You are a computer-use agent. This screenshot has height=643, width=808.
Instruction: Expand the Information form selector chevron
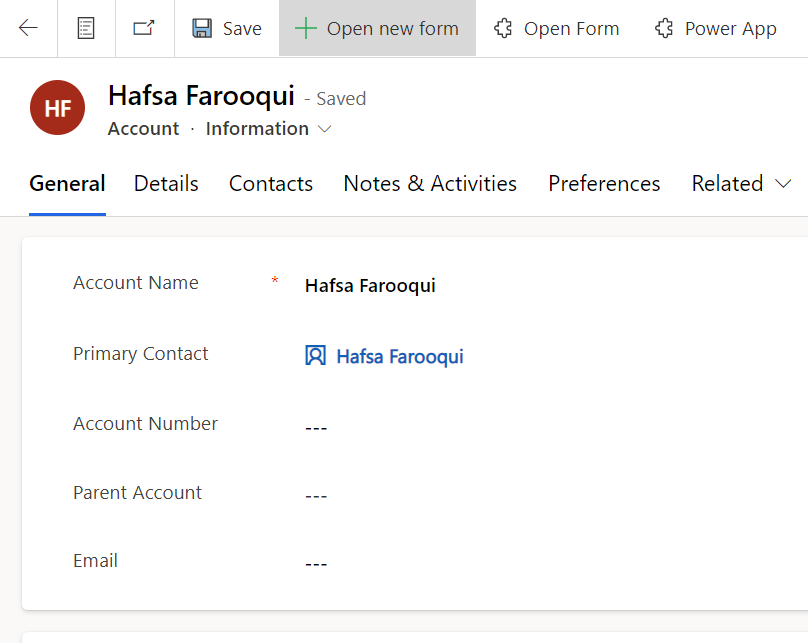[x=324, y=129]
